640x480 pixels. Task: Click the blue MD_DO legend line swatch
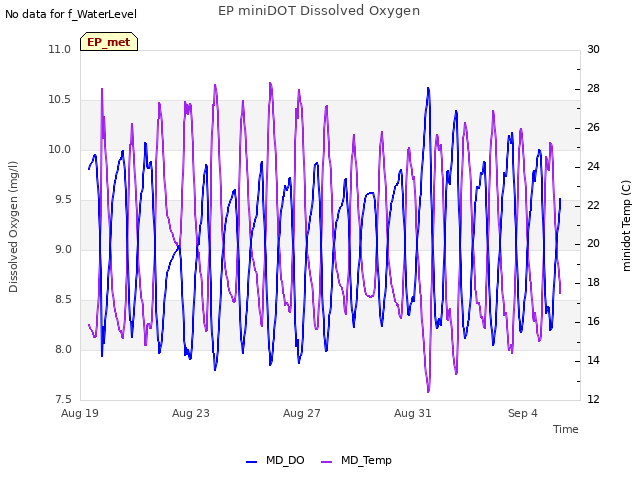(x=251, y=461)
